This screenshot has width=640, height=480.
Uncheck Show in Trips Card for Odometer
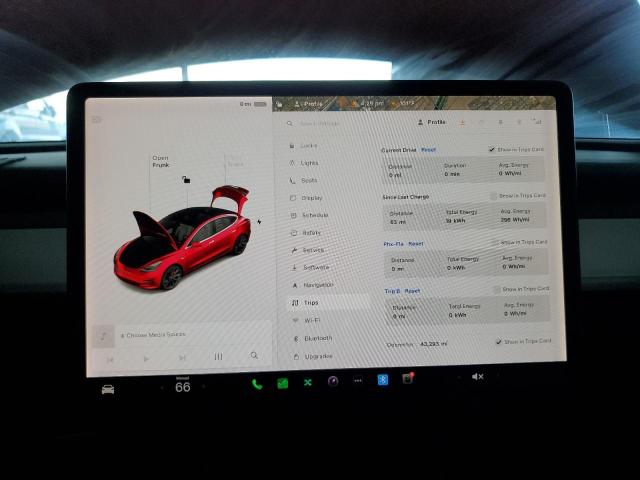[x=498, y=342]
